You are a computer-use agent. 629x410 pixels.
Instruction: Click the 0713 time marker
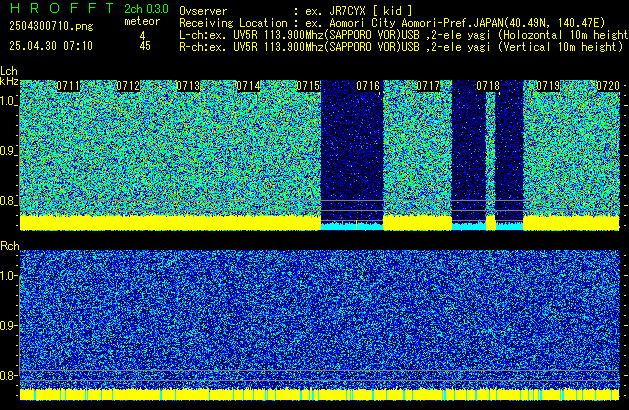point(188,86)
